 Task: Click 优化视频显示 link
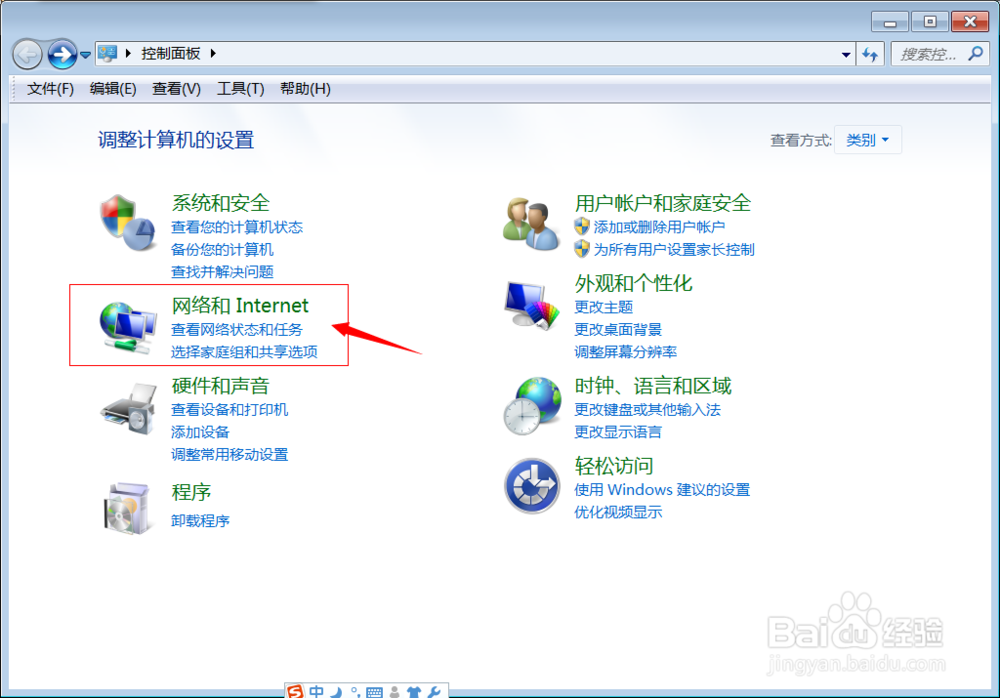[x=618, y=512]
